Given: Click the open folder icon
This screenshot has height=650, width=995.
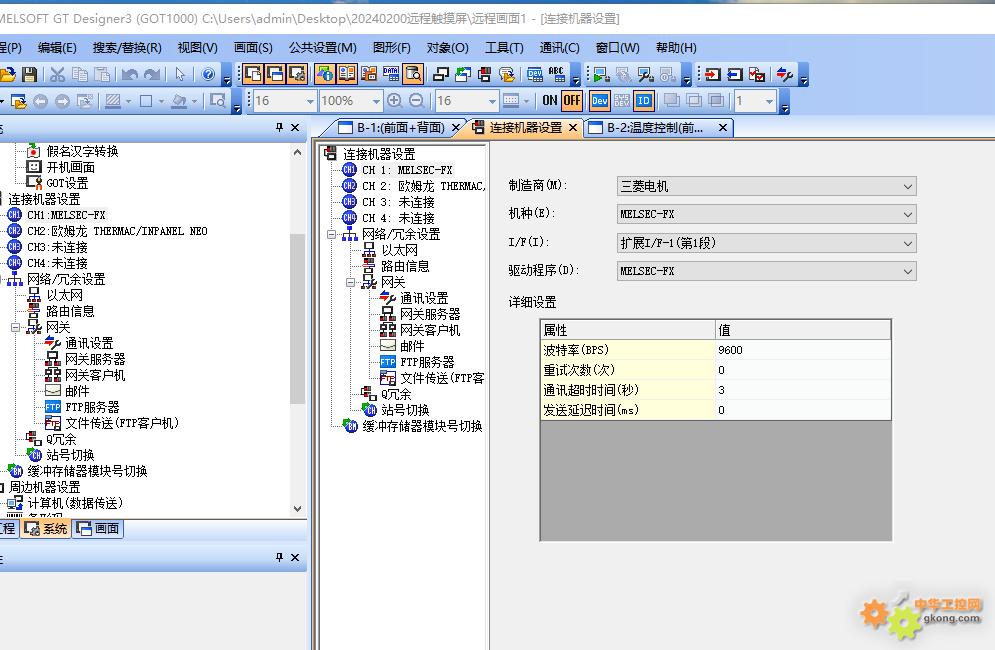Looking at the screenshot, I should pos(7,74).
